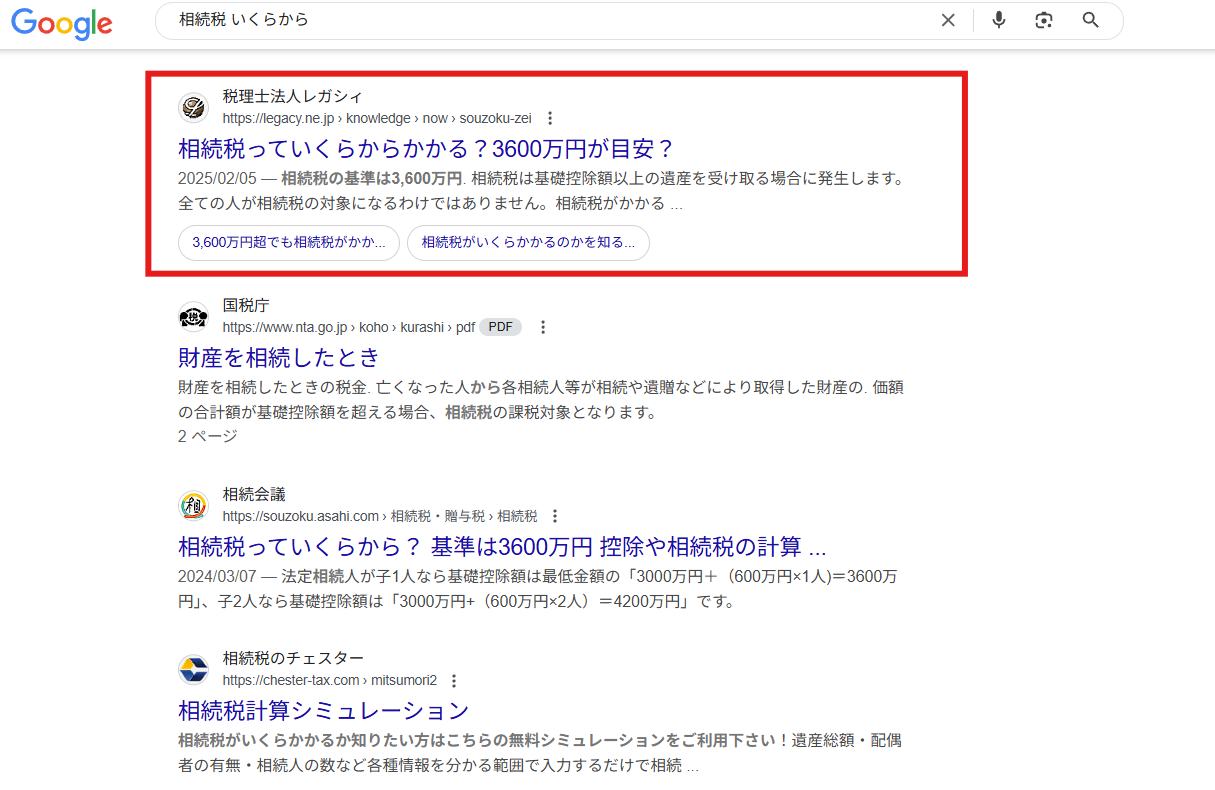Image resolution: width=1215 pixels, height=790 pixels.
Task: Click the site name 税理士法人レガシィ
Action: 293,96
